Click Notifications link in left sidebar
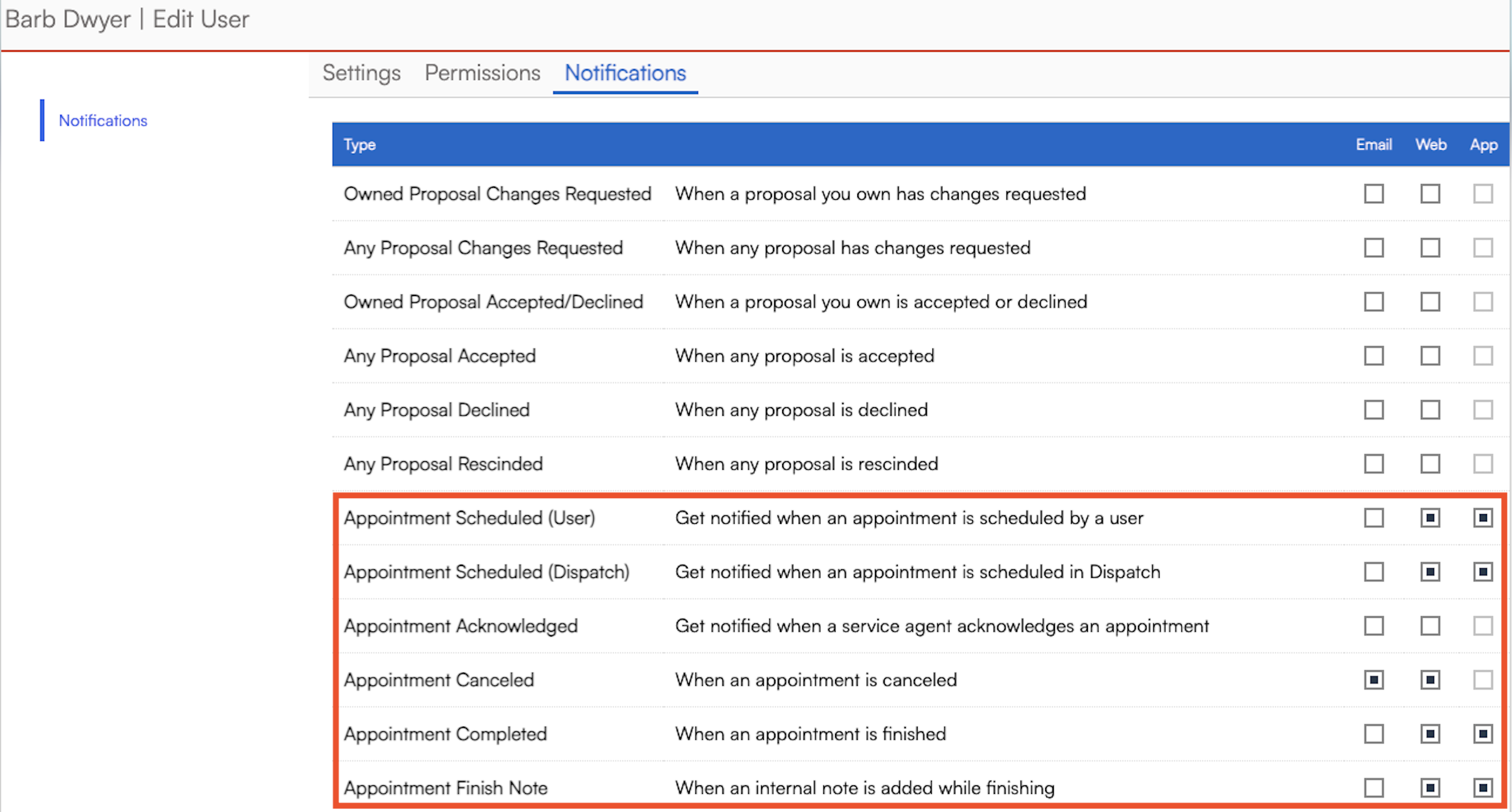The height and width of the screenshot is (812, 1512). click(102, 120)
